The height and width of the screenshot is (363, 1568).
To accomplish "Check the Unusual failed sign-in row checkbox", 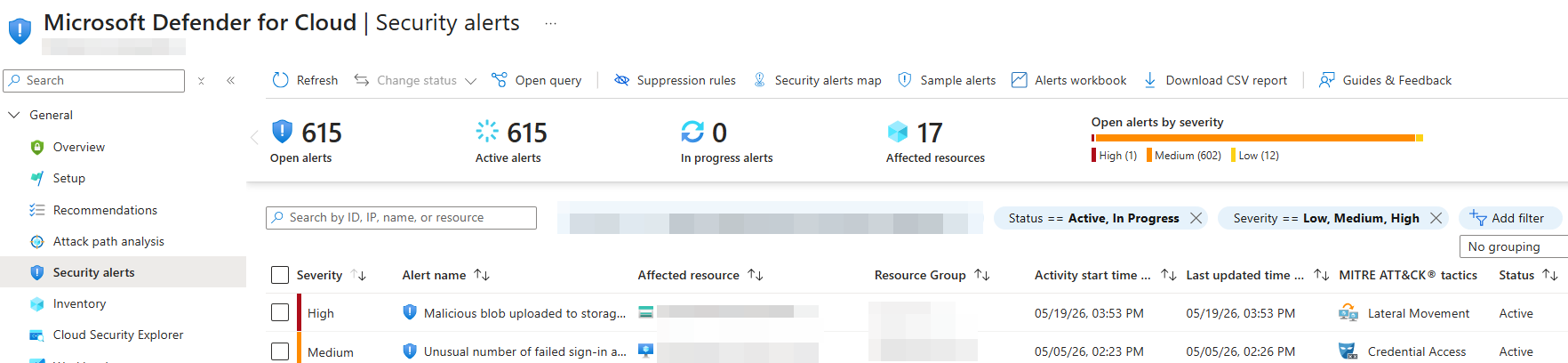I will pyautogui.click(x=280, y=351).
